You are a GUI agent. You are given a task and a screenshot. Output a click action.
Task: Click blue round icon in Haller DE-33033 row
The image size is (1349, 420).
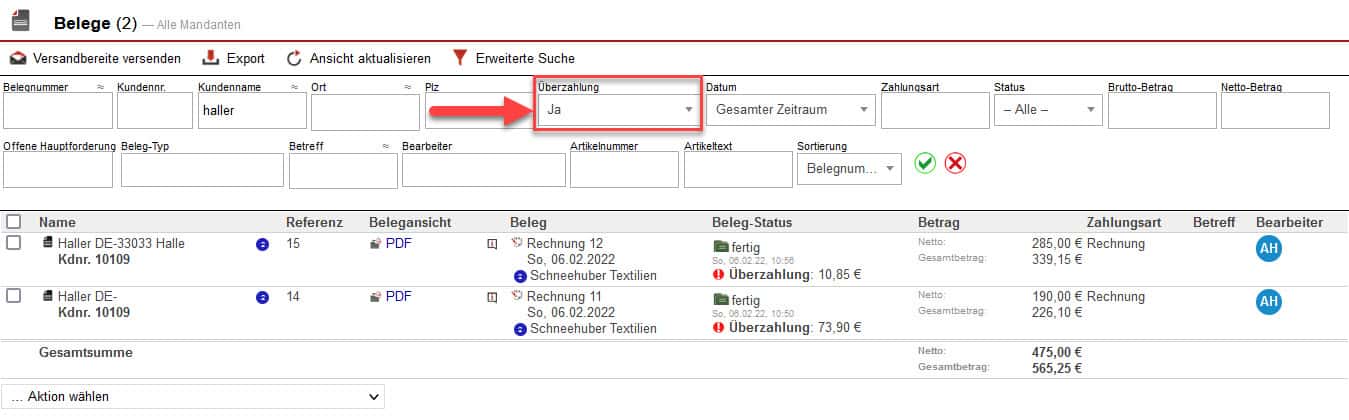[262, 244]
